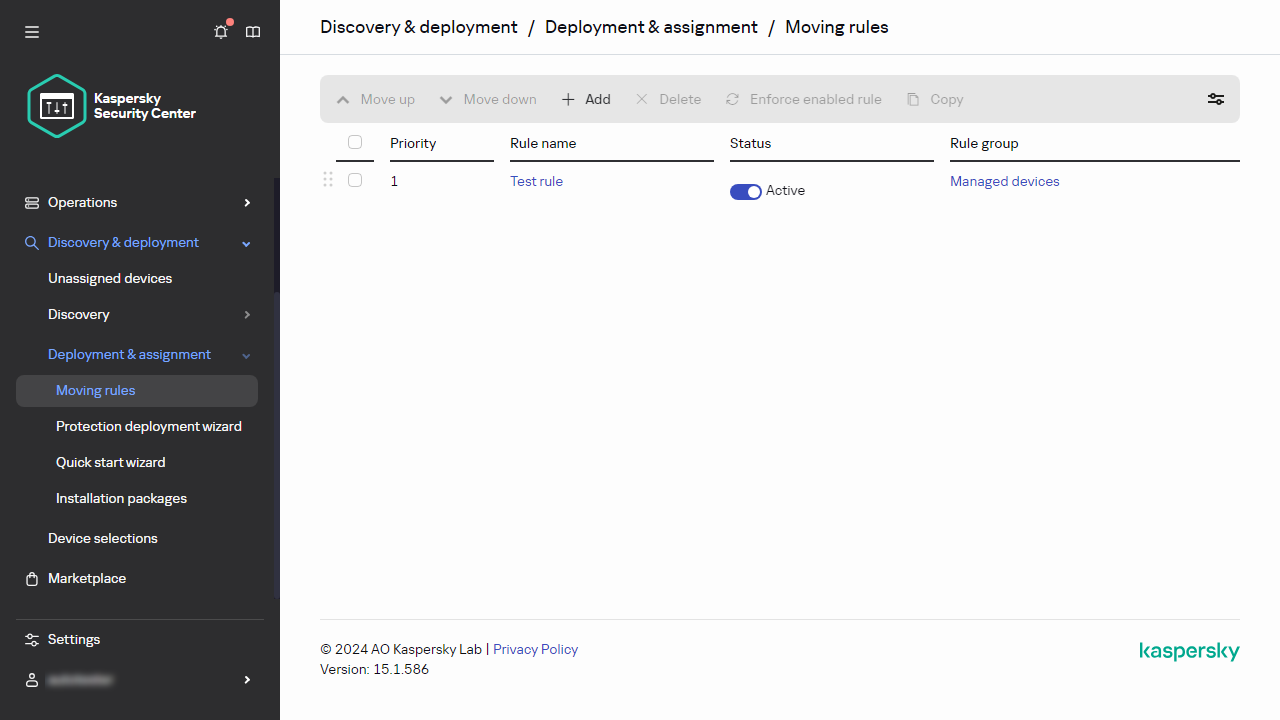This screenshot has width=1280, height=720.
Task: Open Unassigned devices menu item
Action: tap(110, 278)
